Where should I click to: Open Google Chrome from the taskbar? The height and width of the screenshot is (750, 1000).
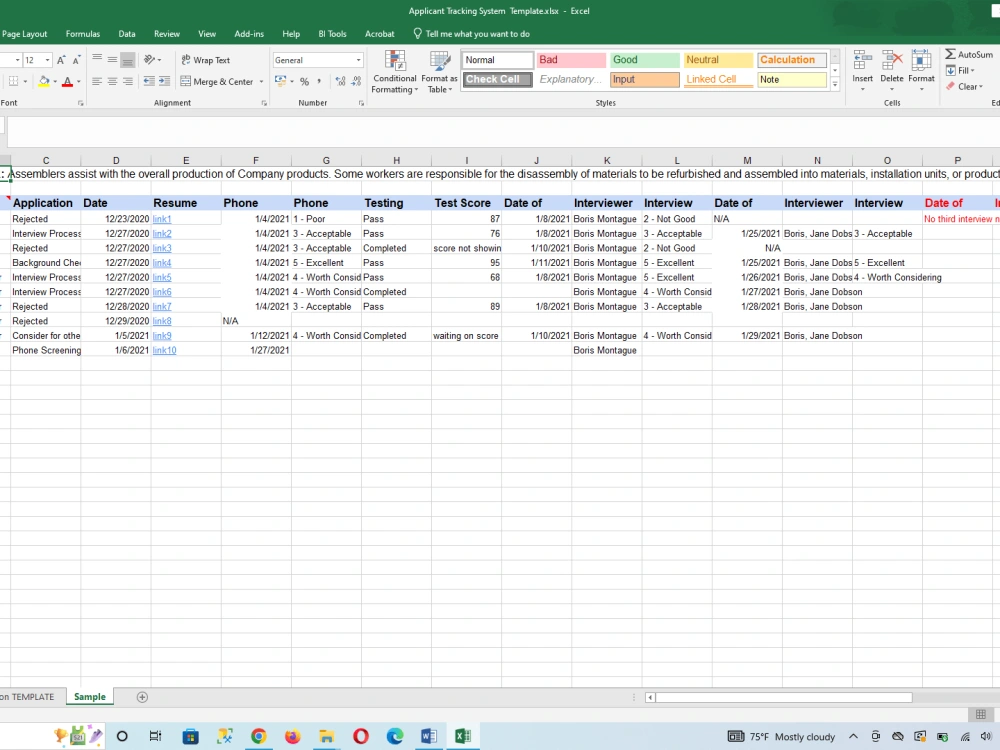coord(258,737)
